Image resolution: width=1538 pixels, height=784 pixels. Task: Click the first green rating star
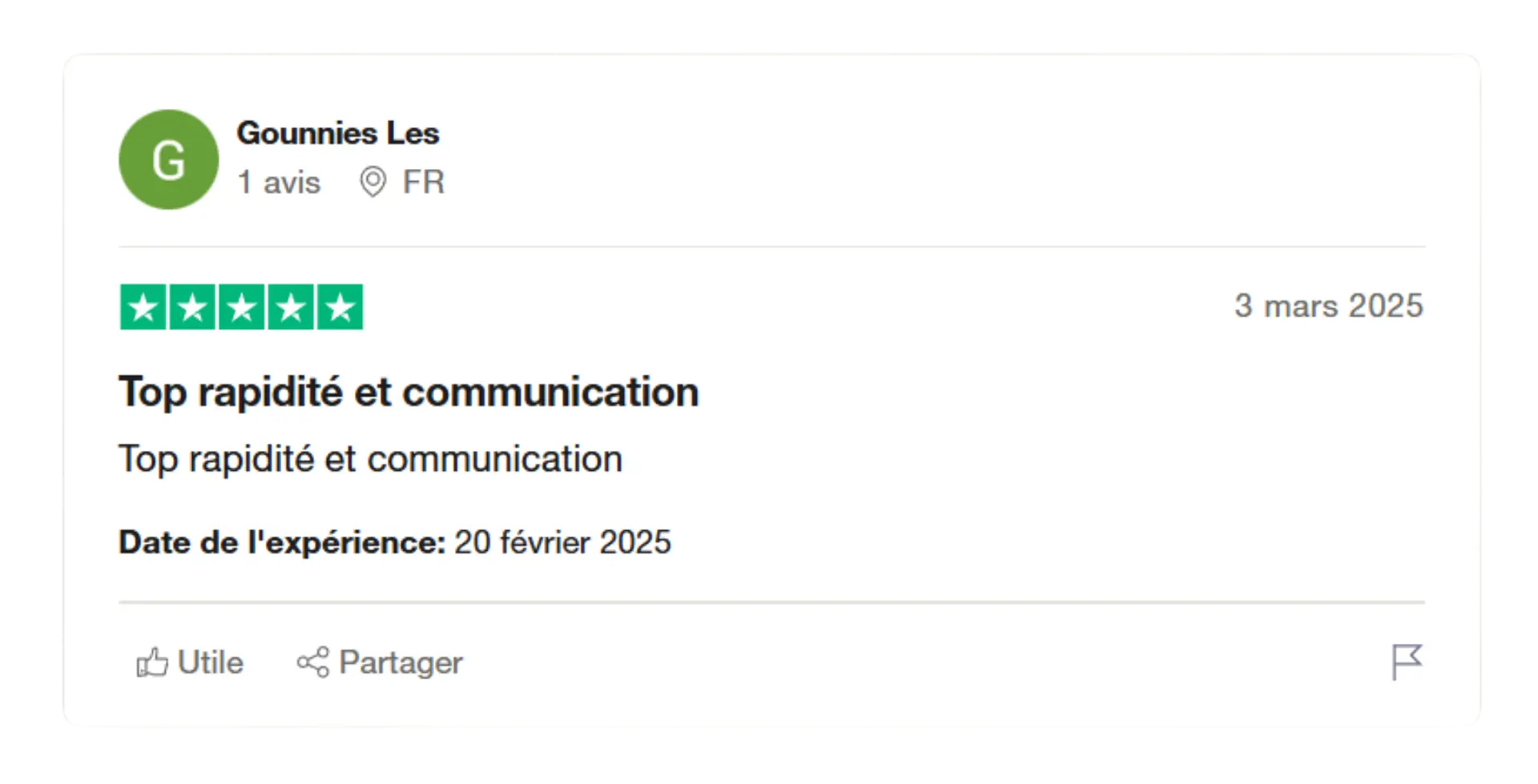tap(143, 307)
